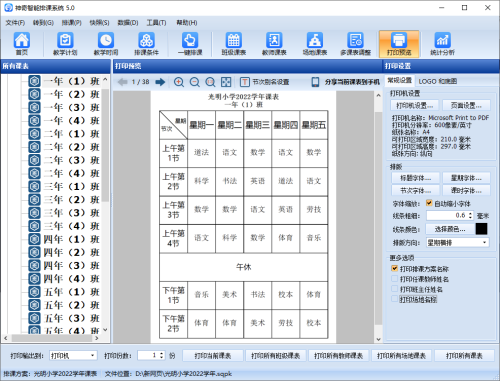Open the 教师课表 toolbar icon
This screenshot has height=381, width=500.
274,44
